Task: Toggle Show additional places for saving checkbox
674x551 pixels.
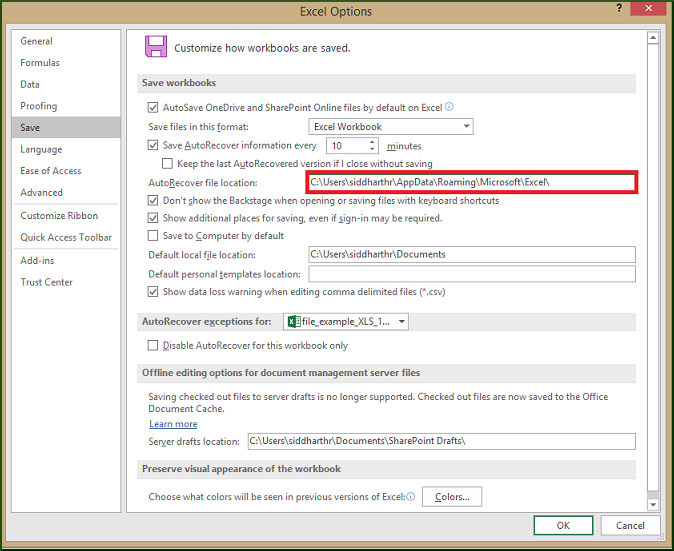Action: (153, 218)
